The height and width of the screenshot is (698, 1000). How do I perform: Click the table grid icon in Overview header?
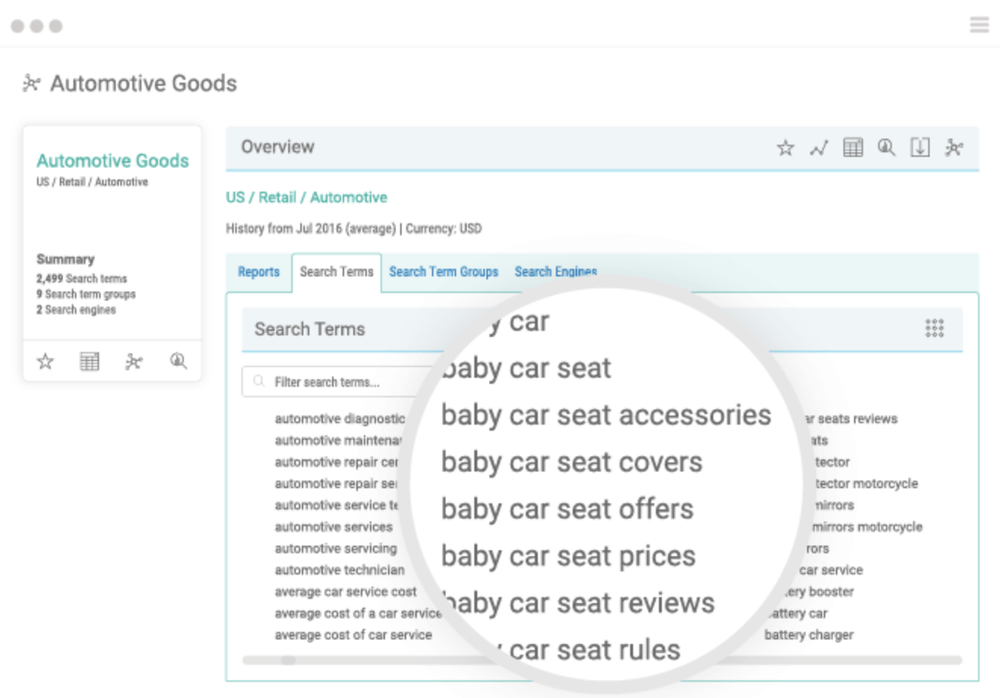pos(852,148)
